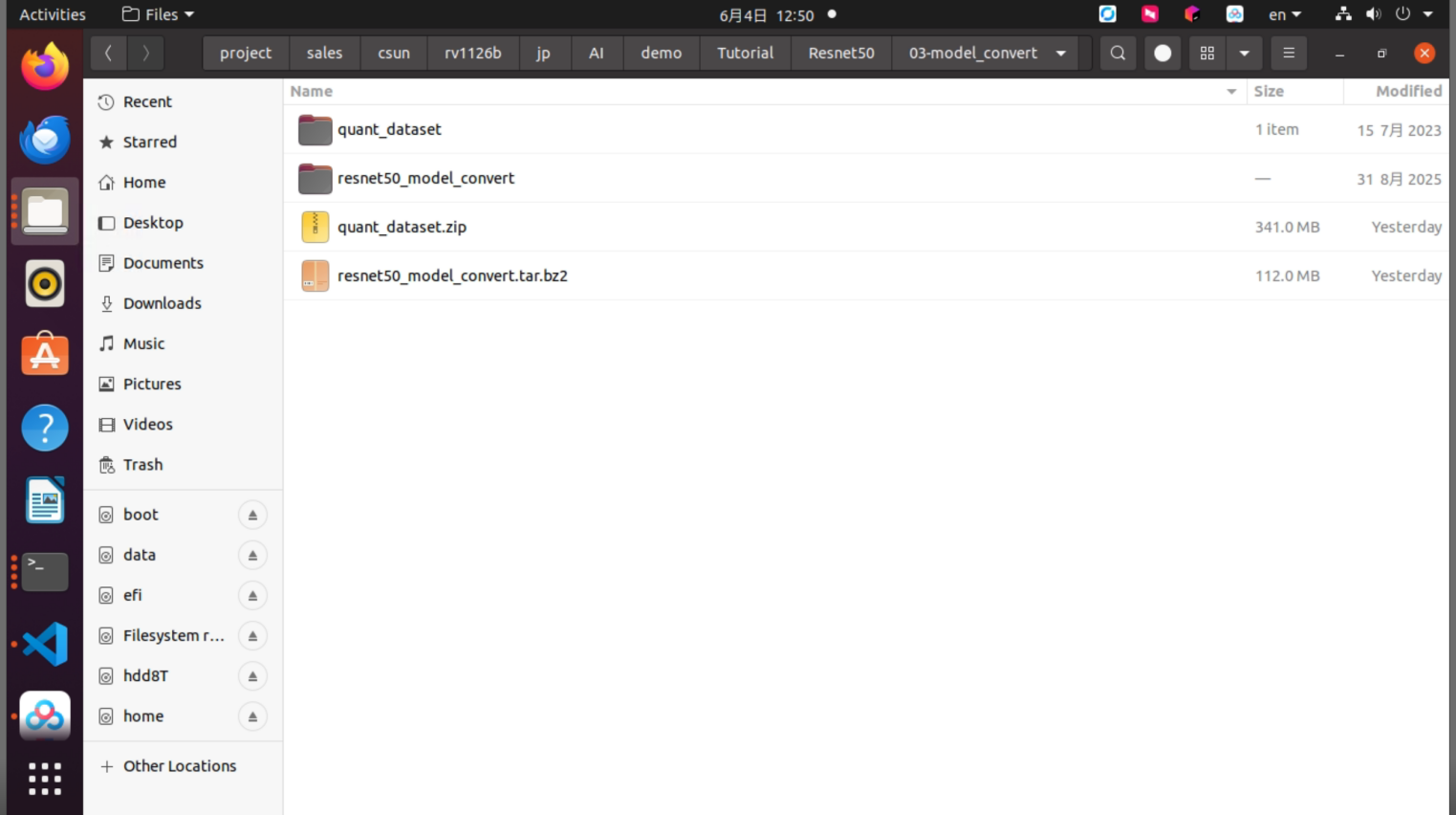Image resolution: width=1456 pixels, height=815 pixels.
Task: Click the round white indicator in toolbar
Action: coord(1163,54)
